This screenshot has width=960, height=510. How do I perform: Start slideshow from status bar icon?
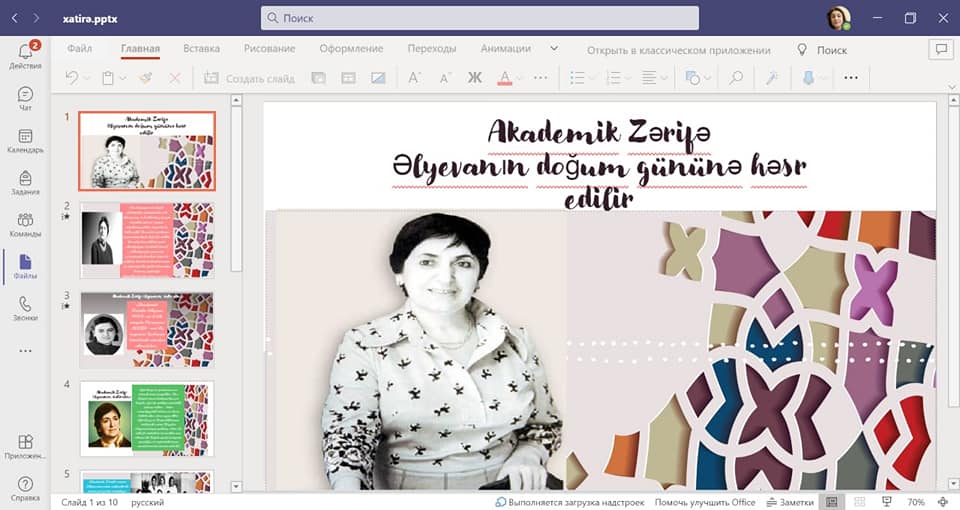(887, 502)
